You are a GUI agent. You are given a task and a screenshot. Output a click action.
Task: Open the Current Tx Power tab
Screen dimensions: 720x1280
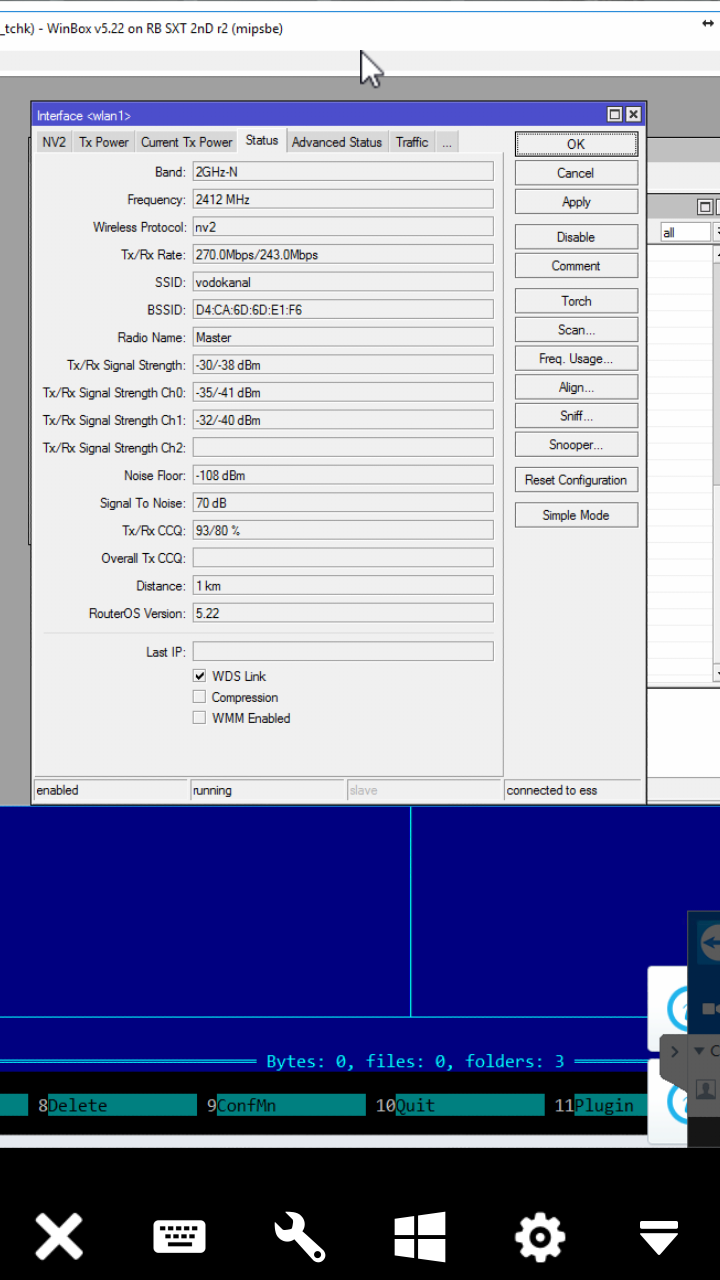pos(187,142)
